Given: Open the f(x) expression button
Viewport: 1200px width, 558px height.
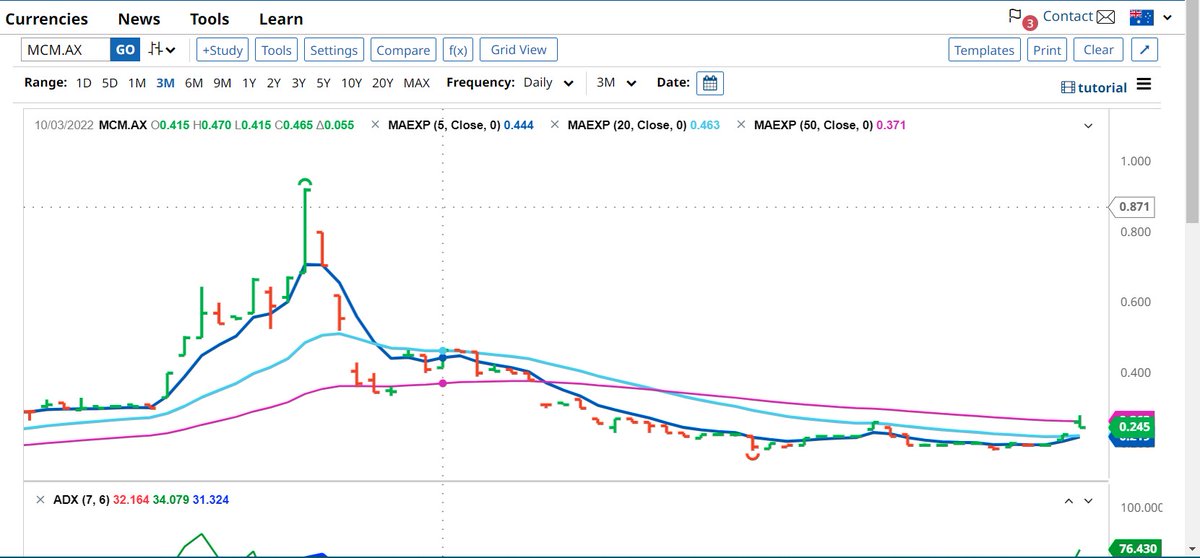Looking at the screenshot, I should [x=458, y=50].
